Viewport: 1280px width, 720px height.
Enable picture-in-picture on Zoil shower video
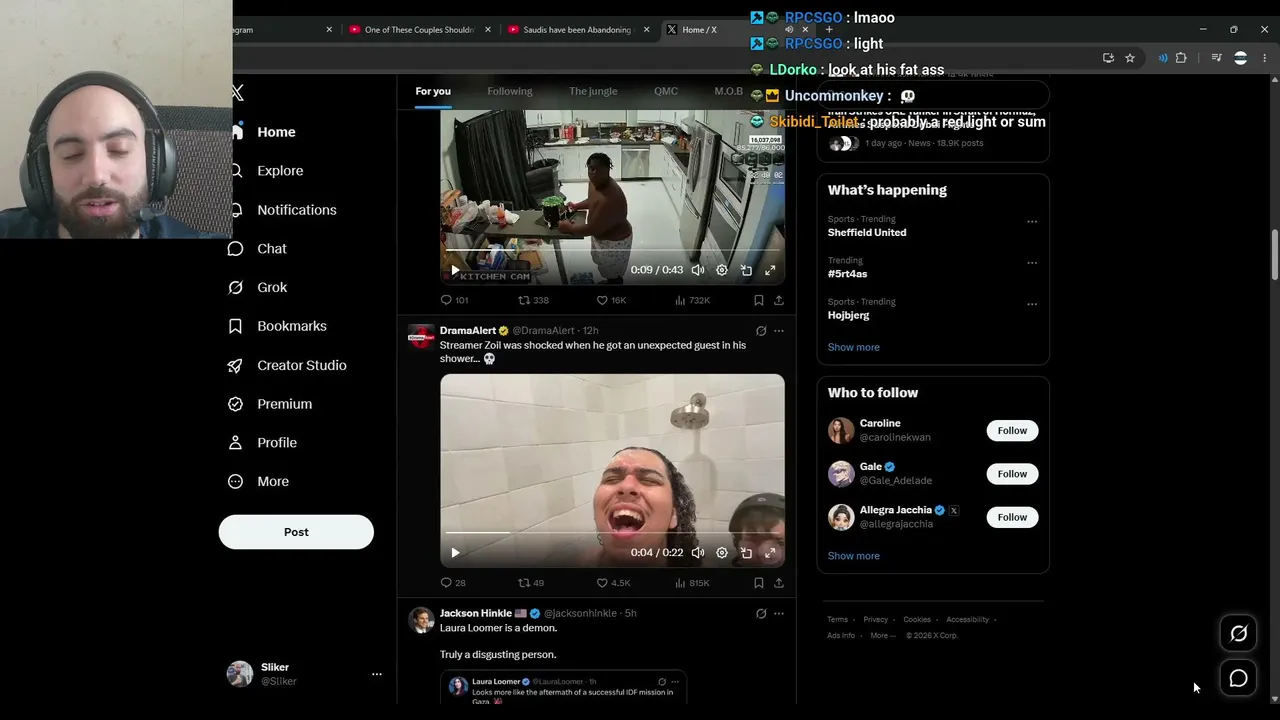click(x=746, y=553)
